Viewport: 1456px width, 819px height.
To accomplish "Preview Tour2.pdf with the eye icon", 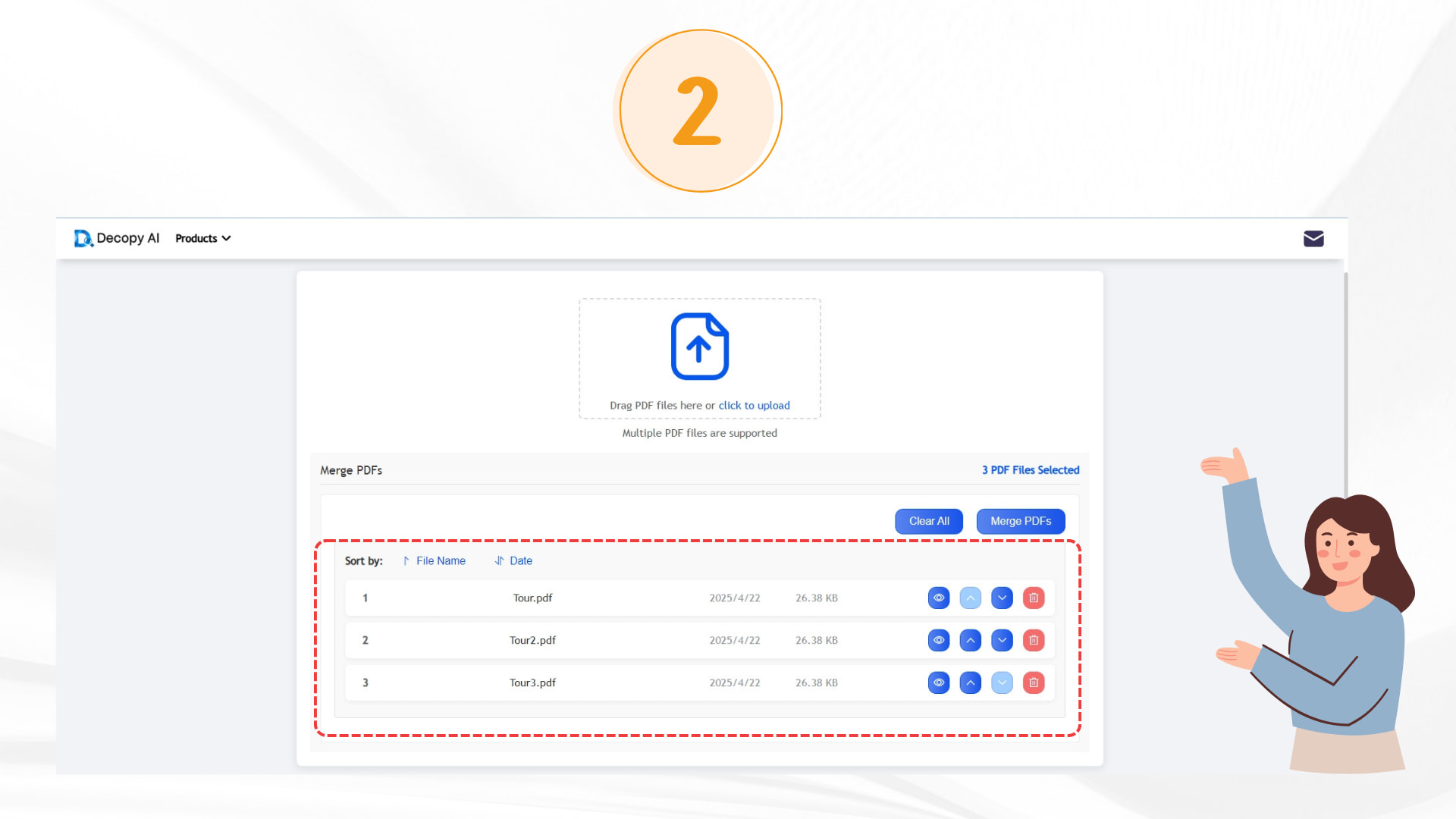I will click(939, 641).
